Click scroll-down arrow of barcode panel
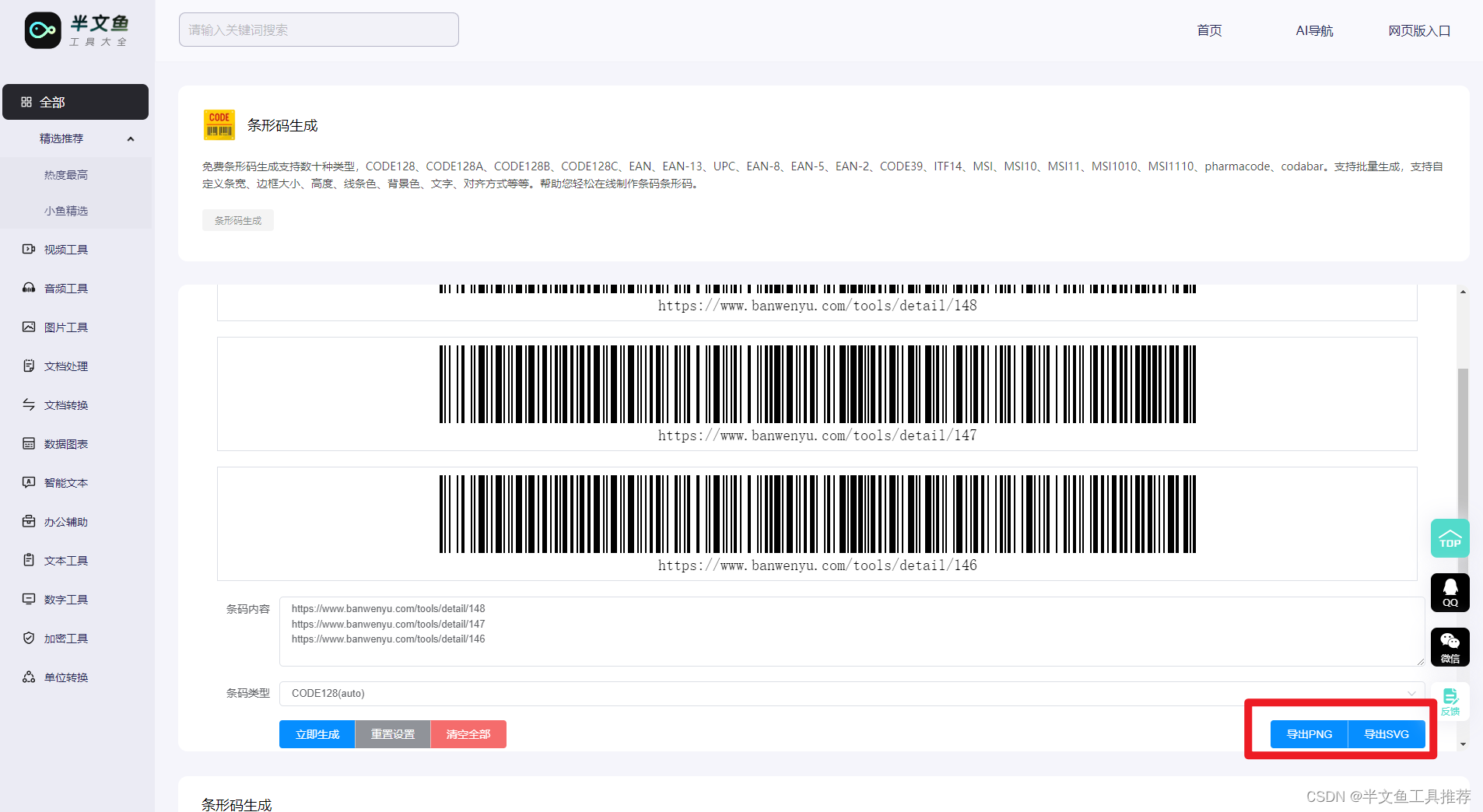Screen dimensions: 1483x812 point(1463,744)
